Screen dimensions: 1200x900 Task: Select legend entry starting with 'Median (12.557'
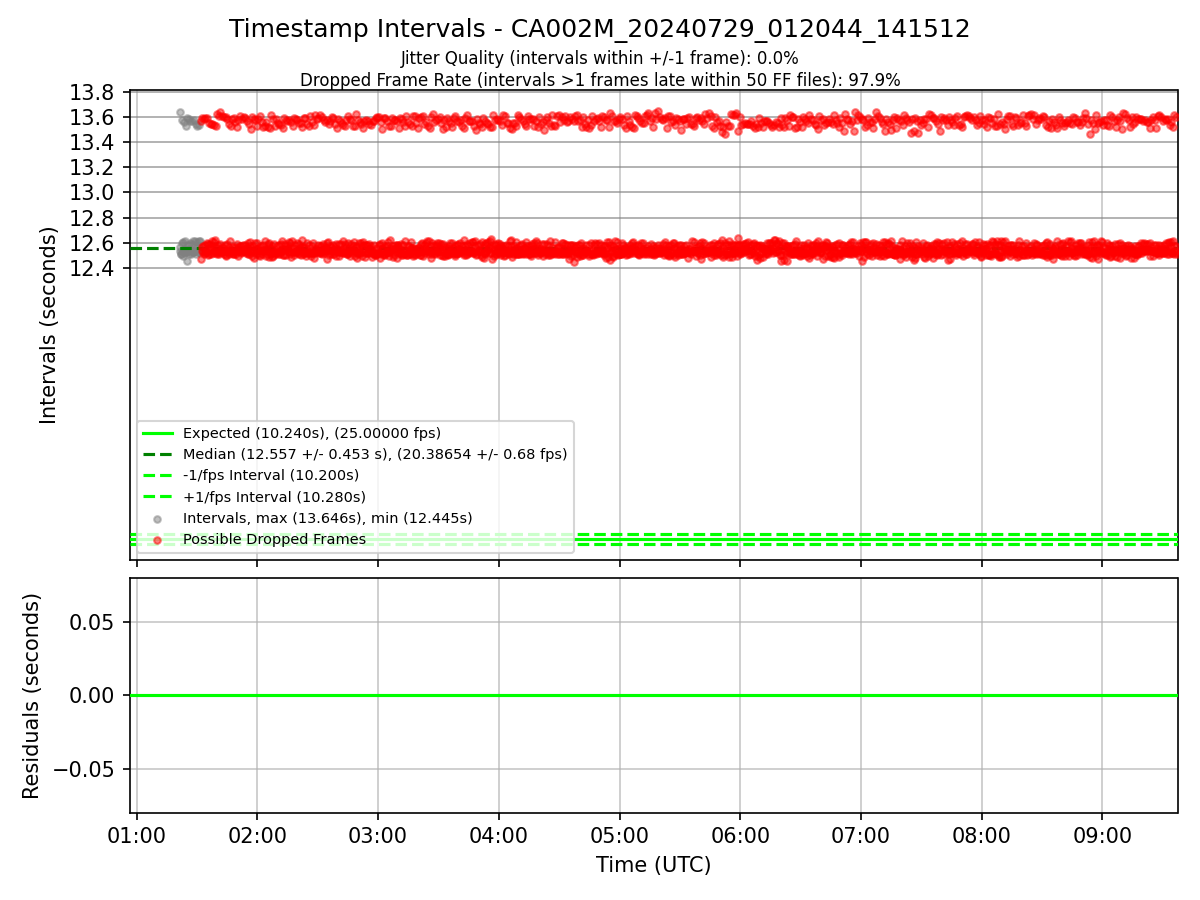(375, 454)
